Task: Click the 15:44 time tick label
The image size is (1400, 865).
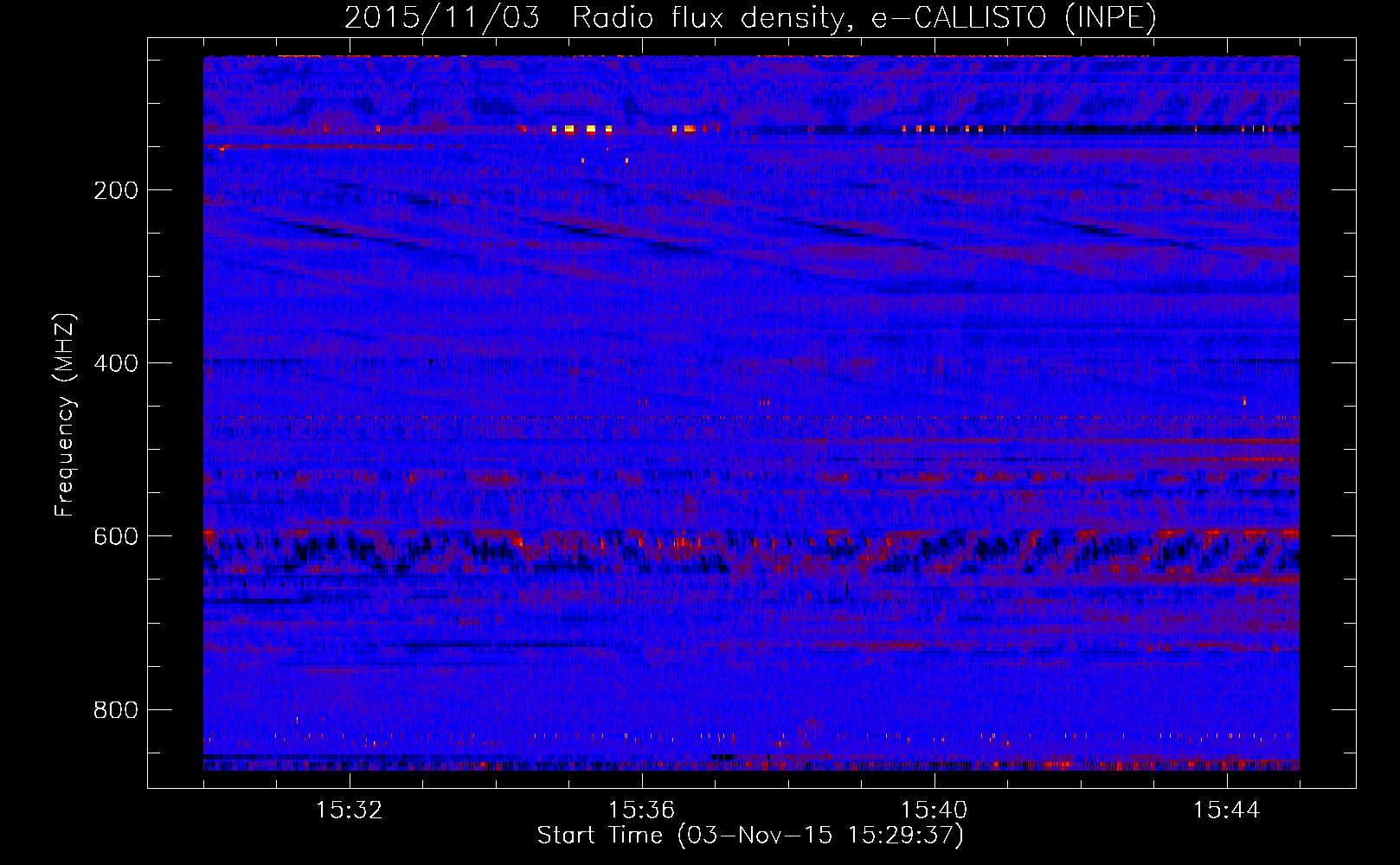Action: coord(1227,811)
